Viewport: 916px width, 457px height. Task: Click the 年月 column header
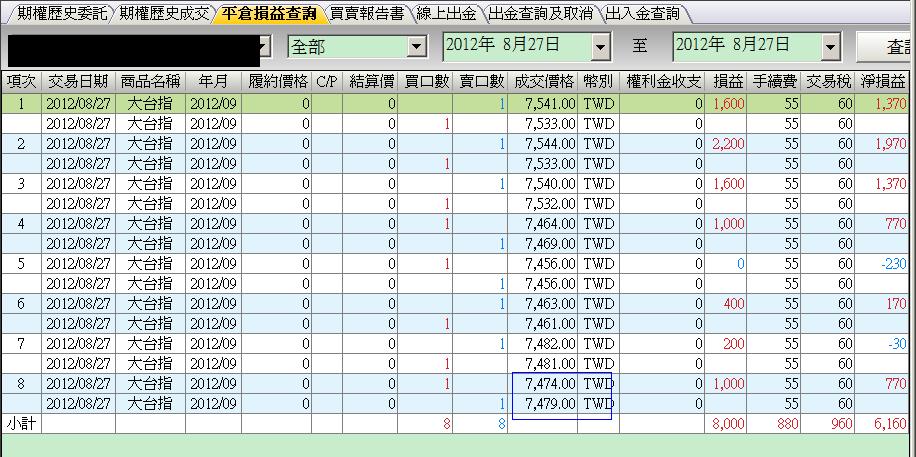(x=213, y=82)
